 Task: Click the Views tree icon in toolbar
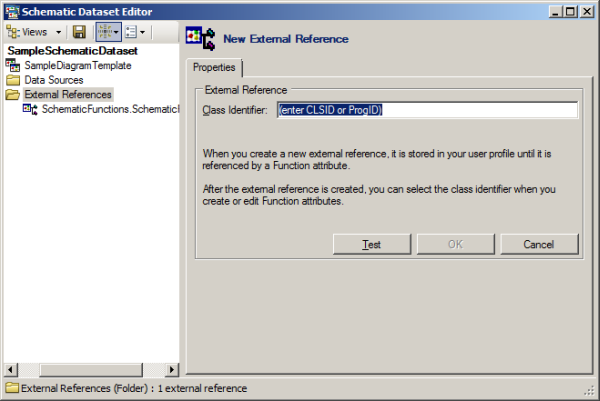13,32
